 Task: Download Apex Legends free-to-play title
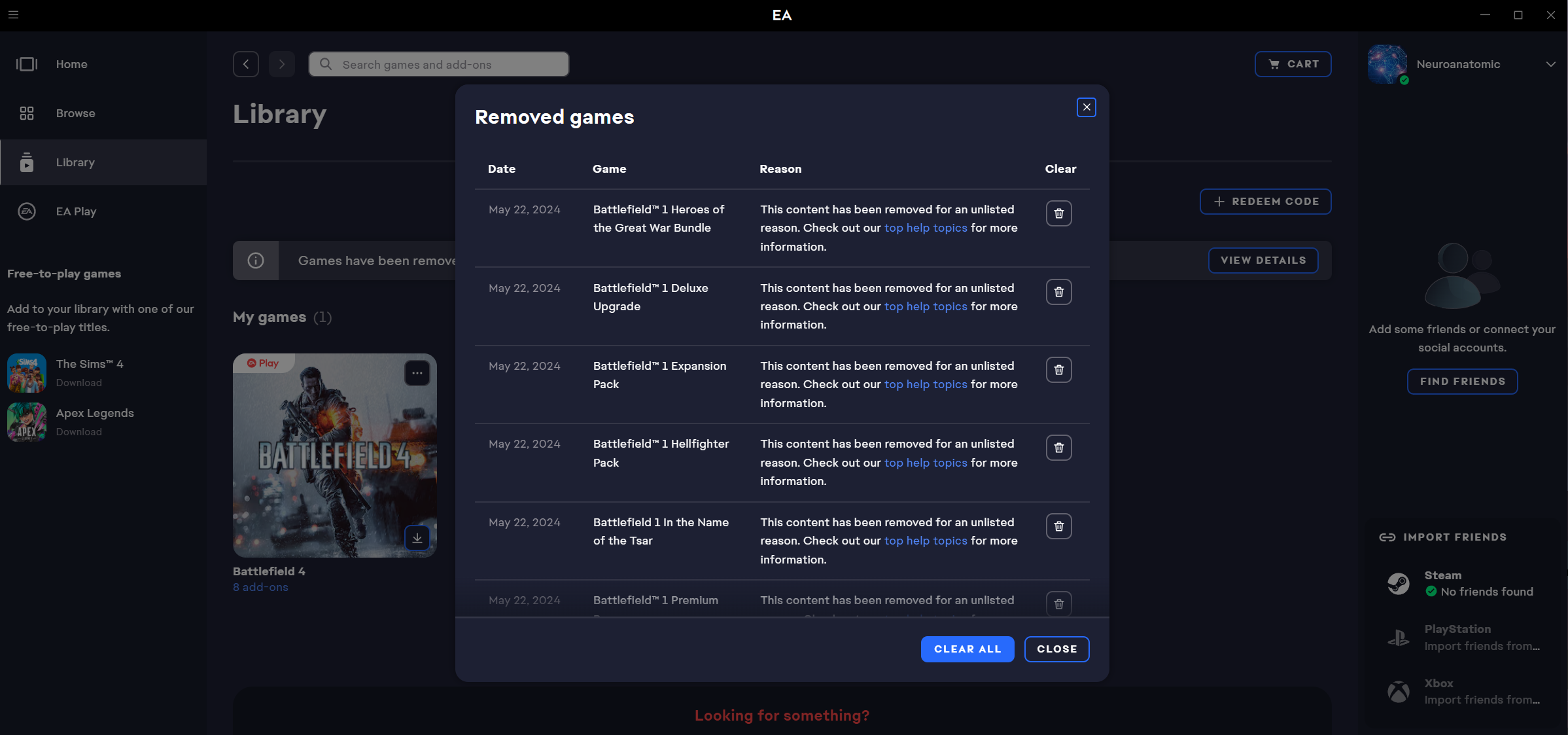pyautogui.click(x=78, y=432)
